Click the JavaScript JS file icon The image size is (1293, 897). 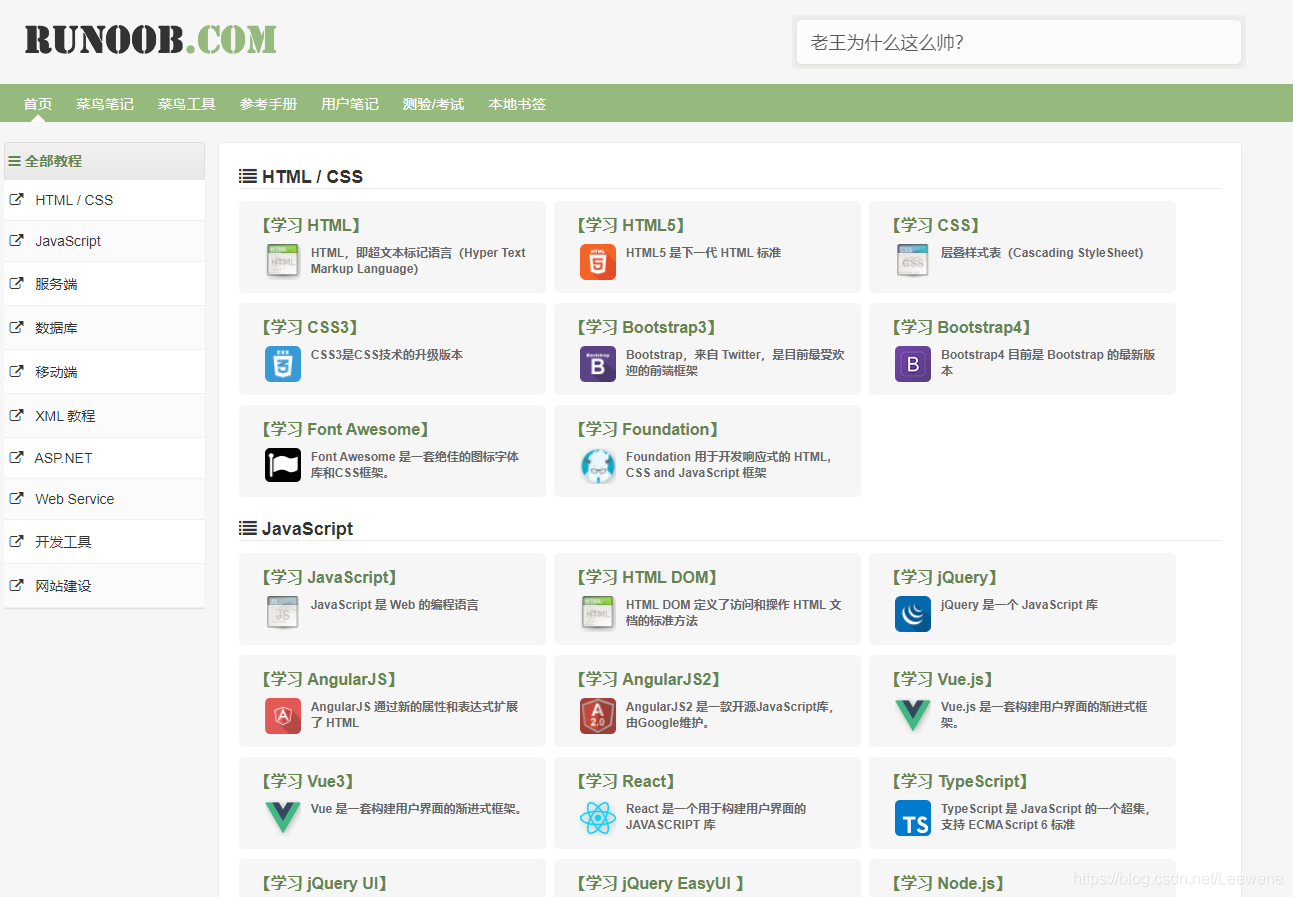[x=283, y=613]
